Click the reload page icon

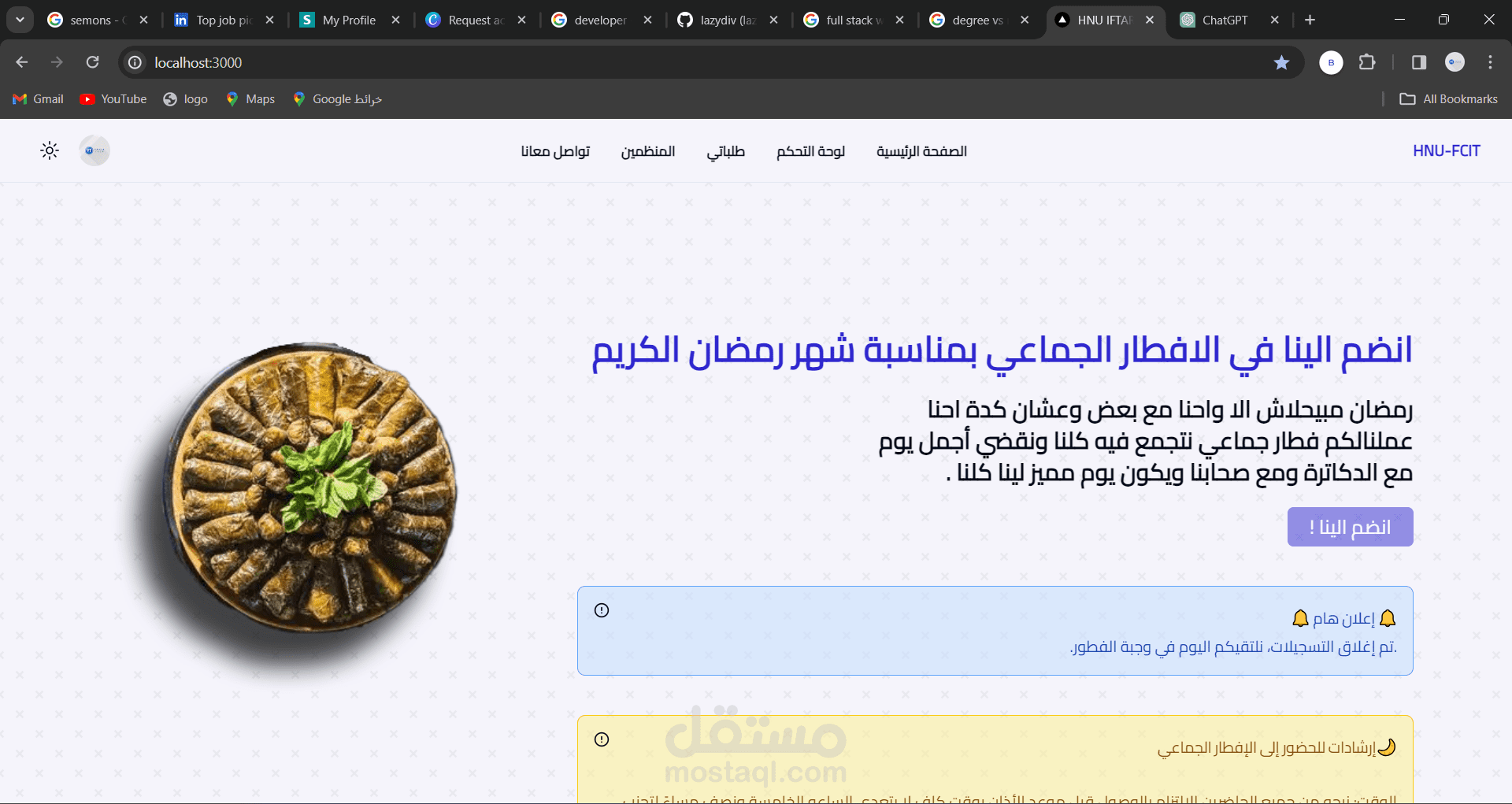point(93,62)
